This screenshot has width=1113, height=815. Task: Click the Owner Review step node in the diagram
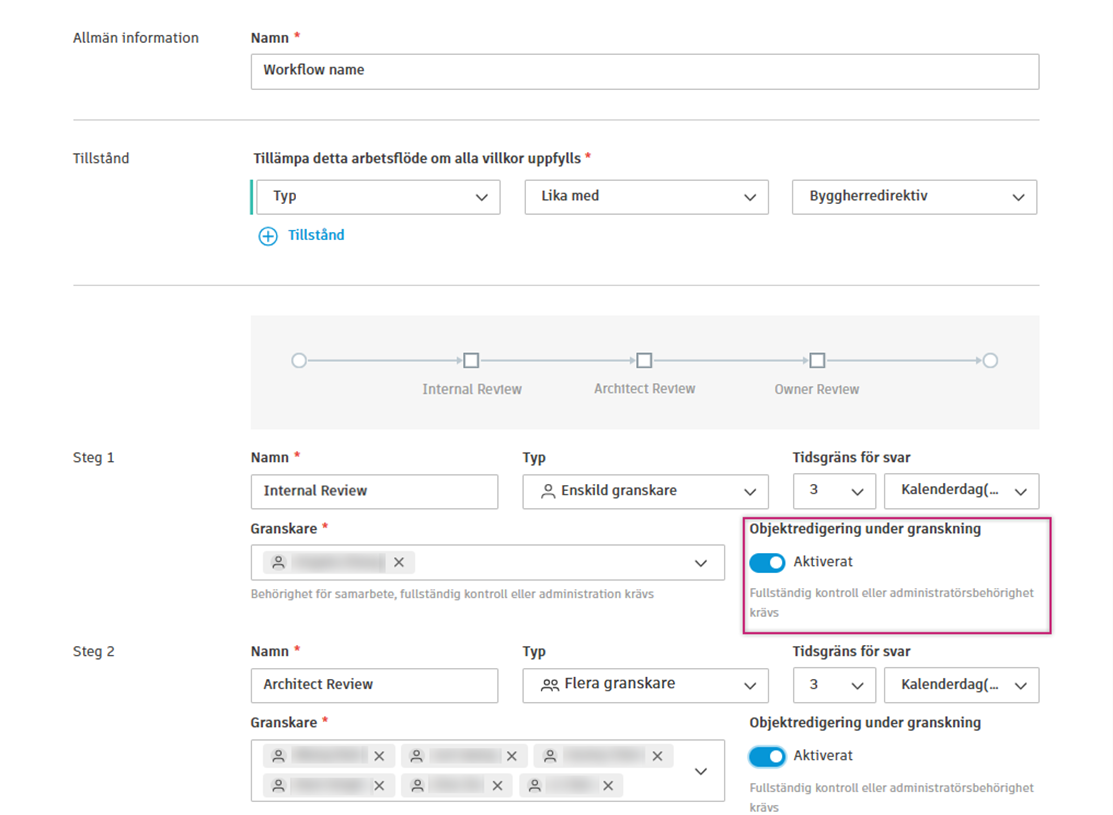(817, 361)
